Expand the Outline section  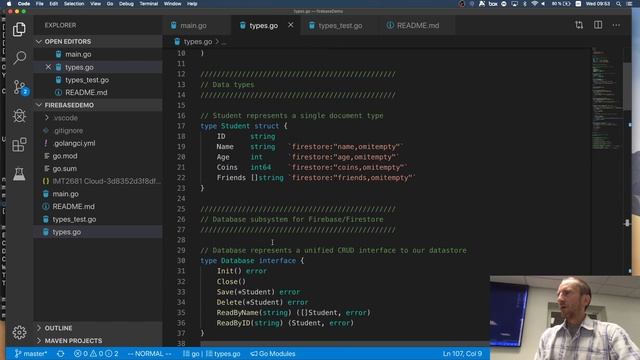tap(98, 328)
